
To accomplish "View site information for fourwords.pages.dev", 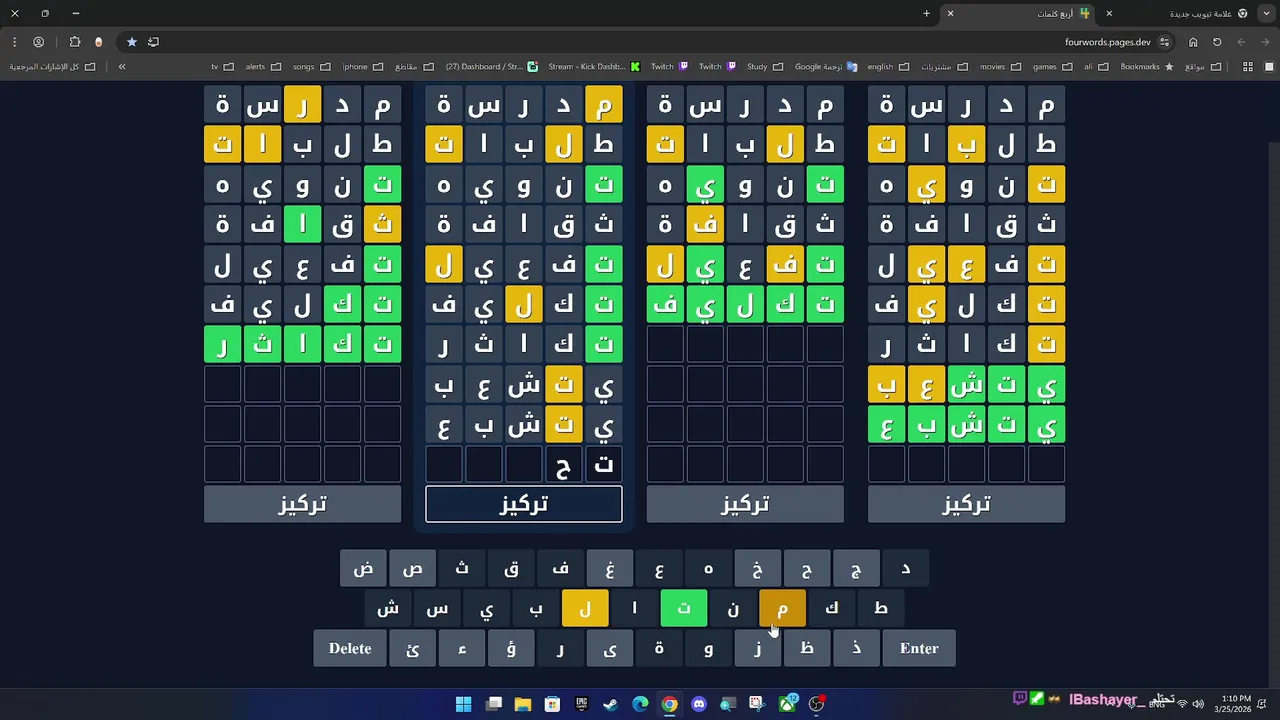I will pyautogui.click(x=1165, y=42).
